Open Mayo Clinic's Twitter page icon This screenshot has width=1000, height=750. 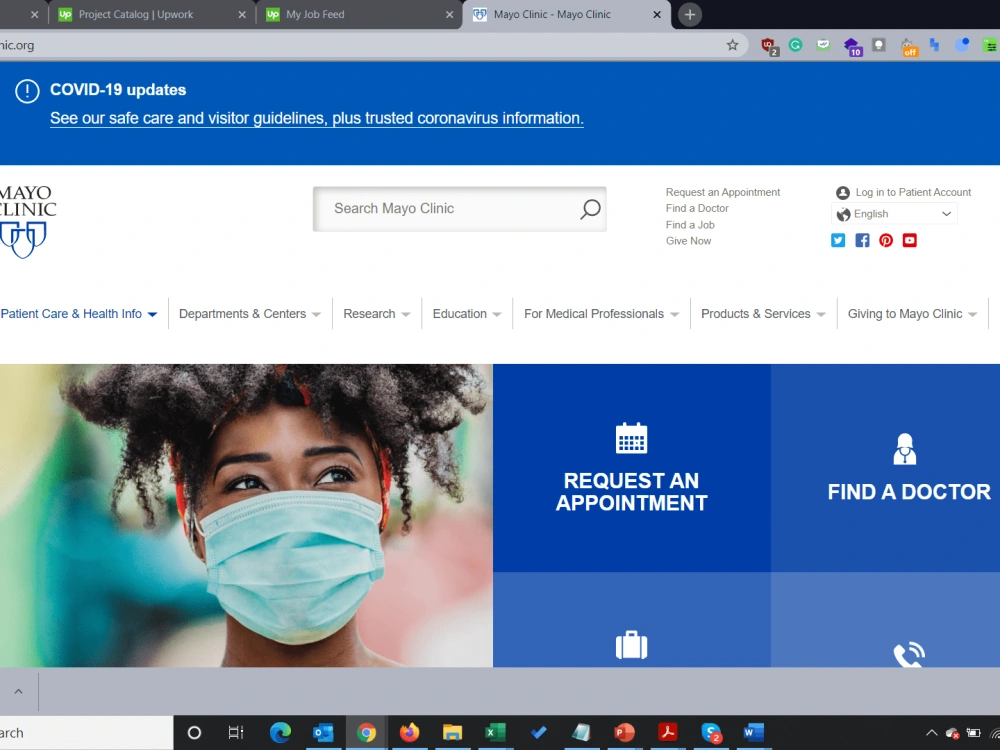point(838,240)
